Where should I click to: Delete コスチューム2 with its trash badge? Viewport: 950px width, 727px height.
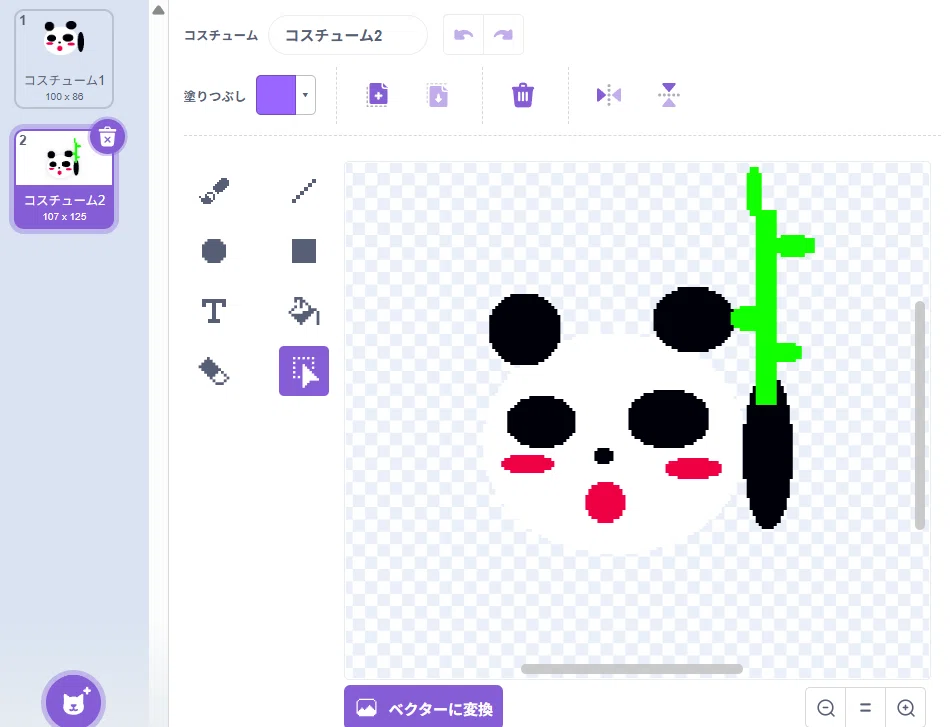[107, 138]
